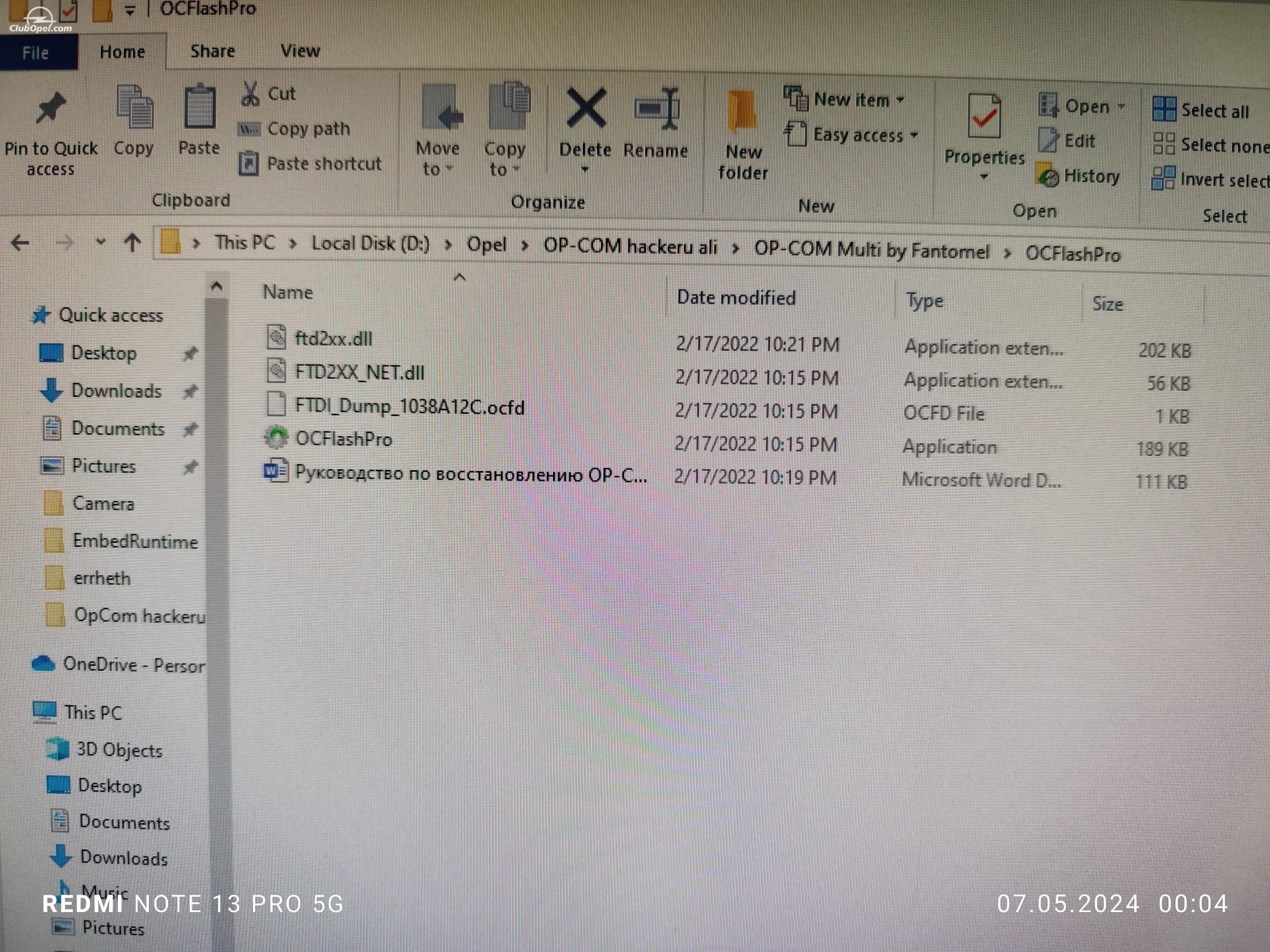Select This PC in navigation pane

coord(93,712)
